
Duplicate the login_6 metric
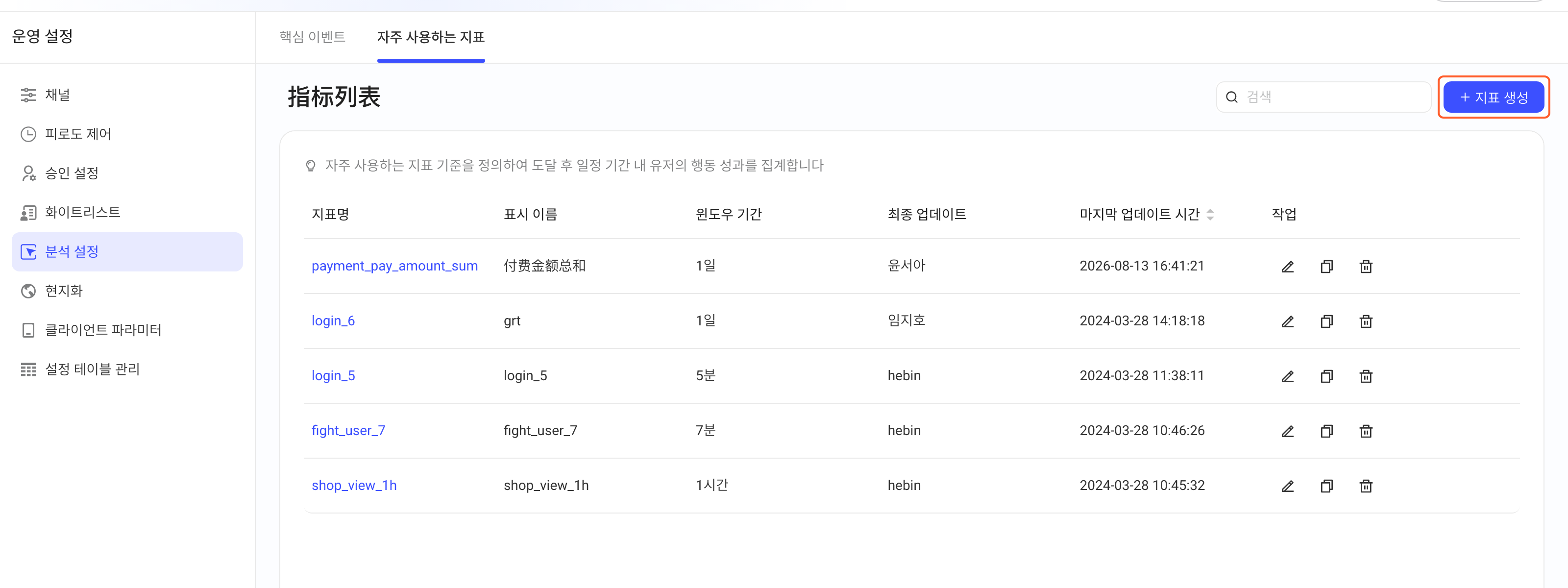pos(1326,321)
